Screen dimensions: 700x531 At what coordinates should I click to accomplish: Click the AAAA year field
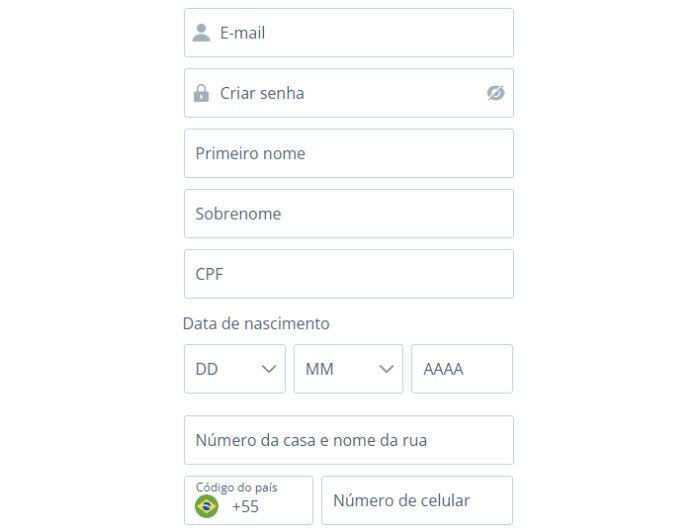coord(462,369)
